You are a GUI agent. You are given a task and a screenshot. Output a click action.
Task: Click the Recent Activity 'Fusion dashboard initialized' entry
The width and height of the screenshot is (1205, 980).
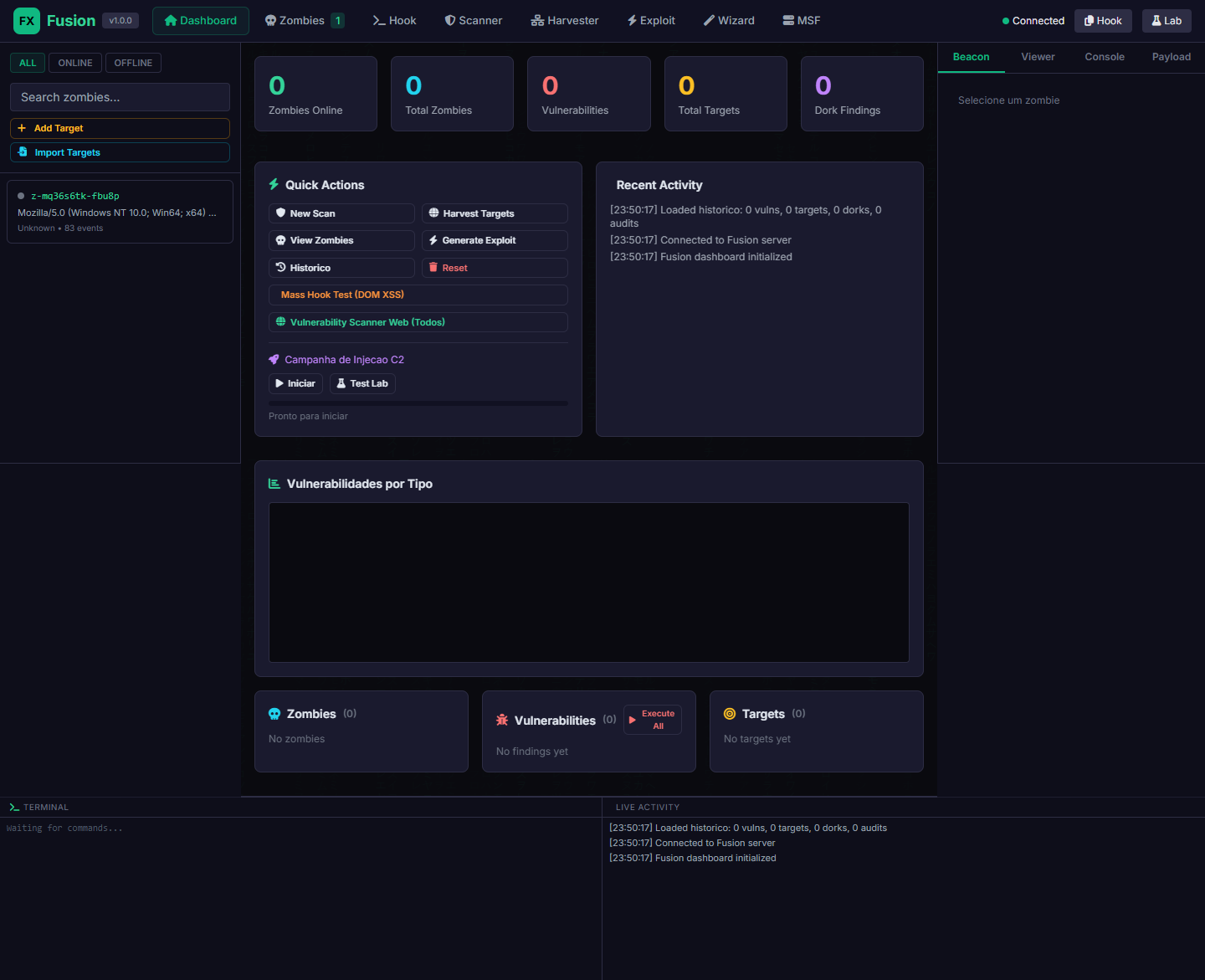click(700, 257)
